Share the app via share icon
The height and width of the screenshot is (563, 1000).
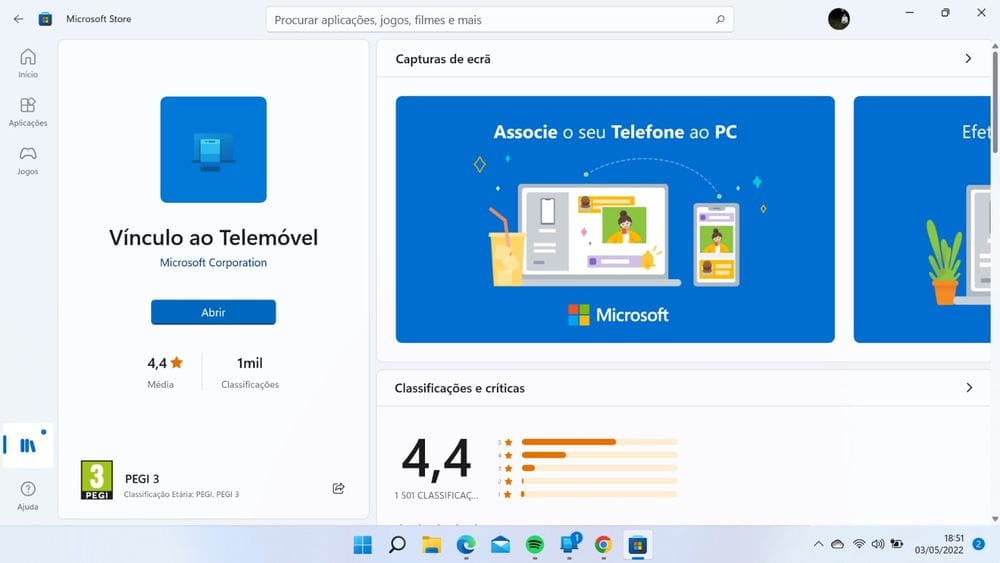coord(339,488)
